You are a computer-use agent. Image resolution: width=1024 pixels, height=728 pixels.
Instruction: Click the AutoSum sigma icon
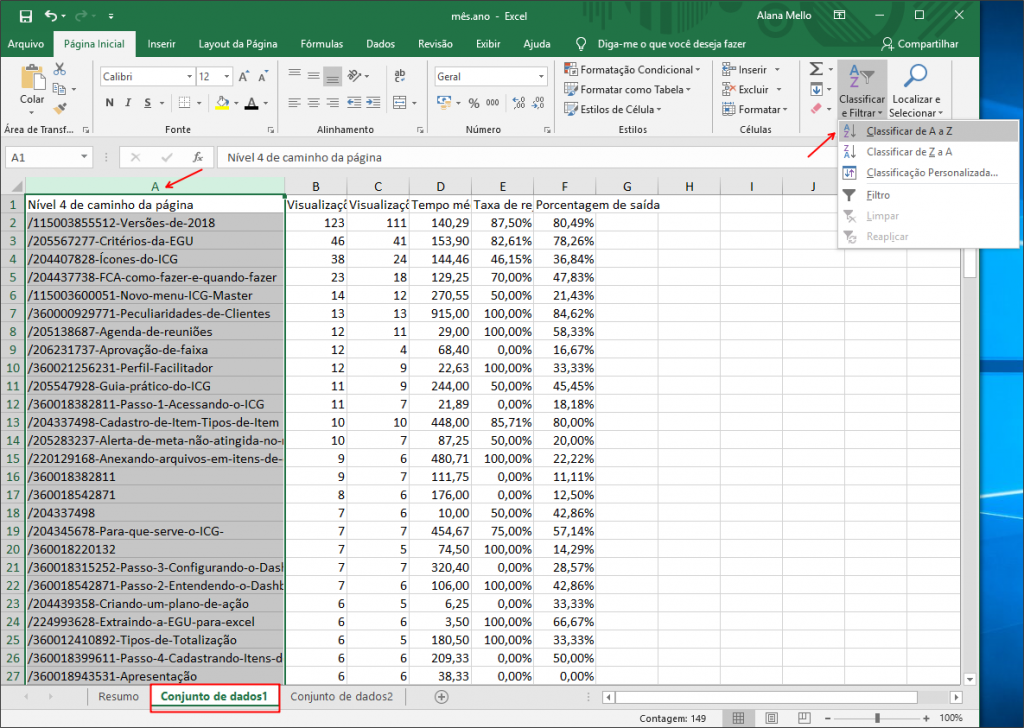[816, 69]
